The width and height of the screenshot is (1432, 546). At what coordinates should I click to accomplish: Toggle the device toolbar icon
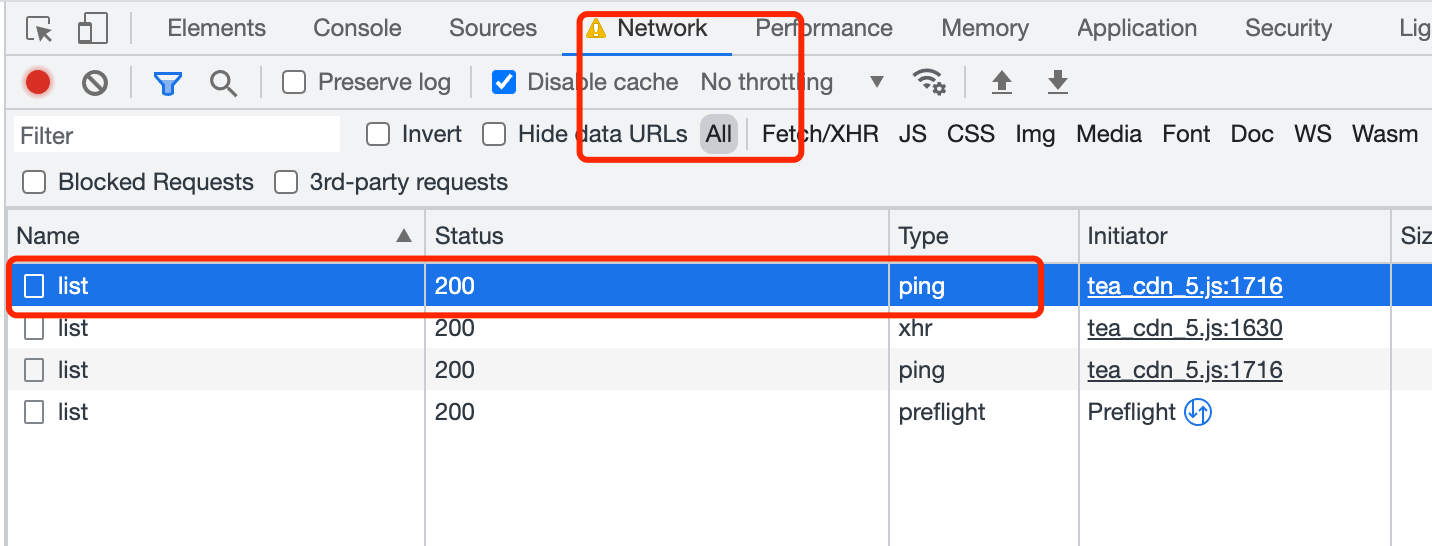(x=92, y=29)
